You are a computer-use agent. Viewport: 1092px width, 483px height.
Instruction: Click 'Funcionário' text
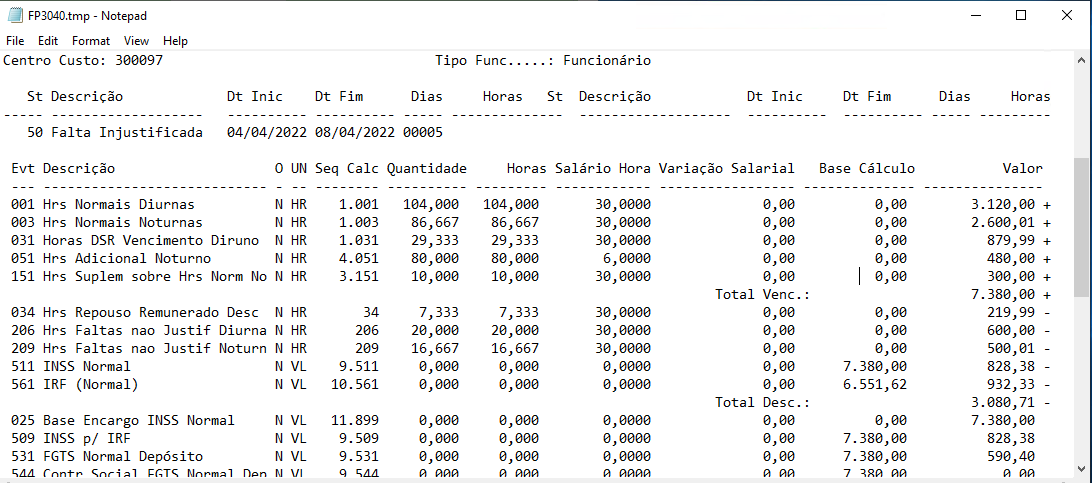(x=607, y=61)
